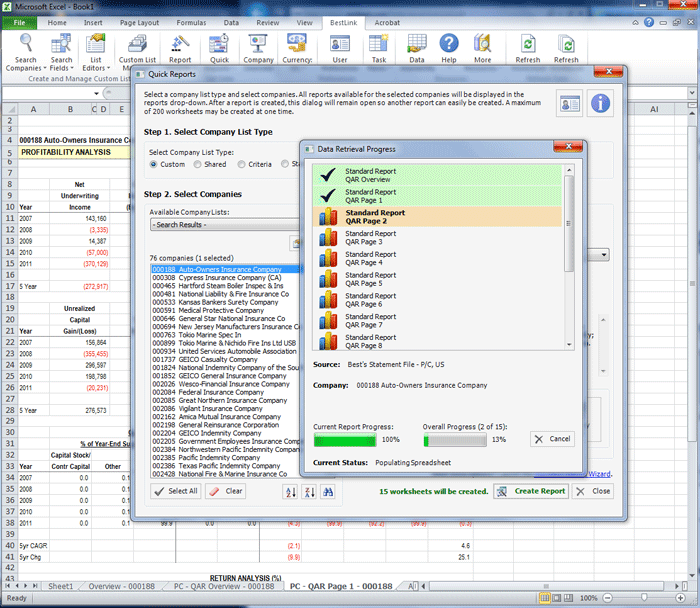Open Excel help question mark icon
Image resolution: width=700 pixels, height=608 pixels.
pos(649,22)
